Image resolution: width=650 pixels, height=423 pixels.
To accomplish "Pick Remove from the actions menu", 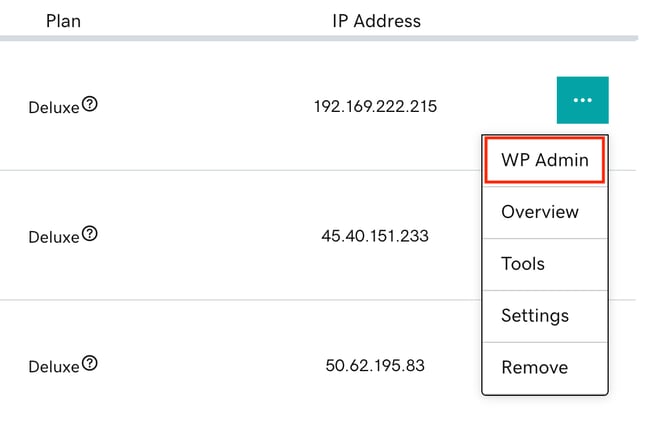I will (534, 367).
